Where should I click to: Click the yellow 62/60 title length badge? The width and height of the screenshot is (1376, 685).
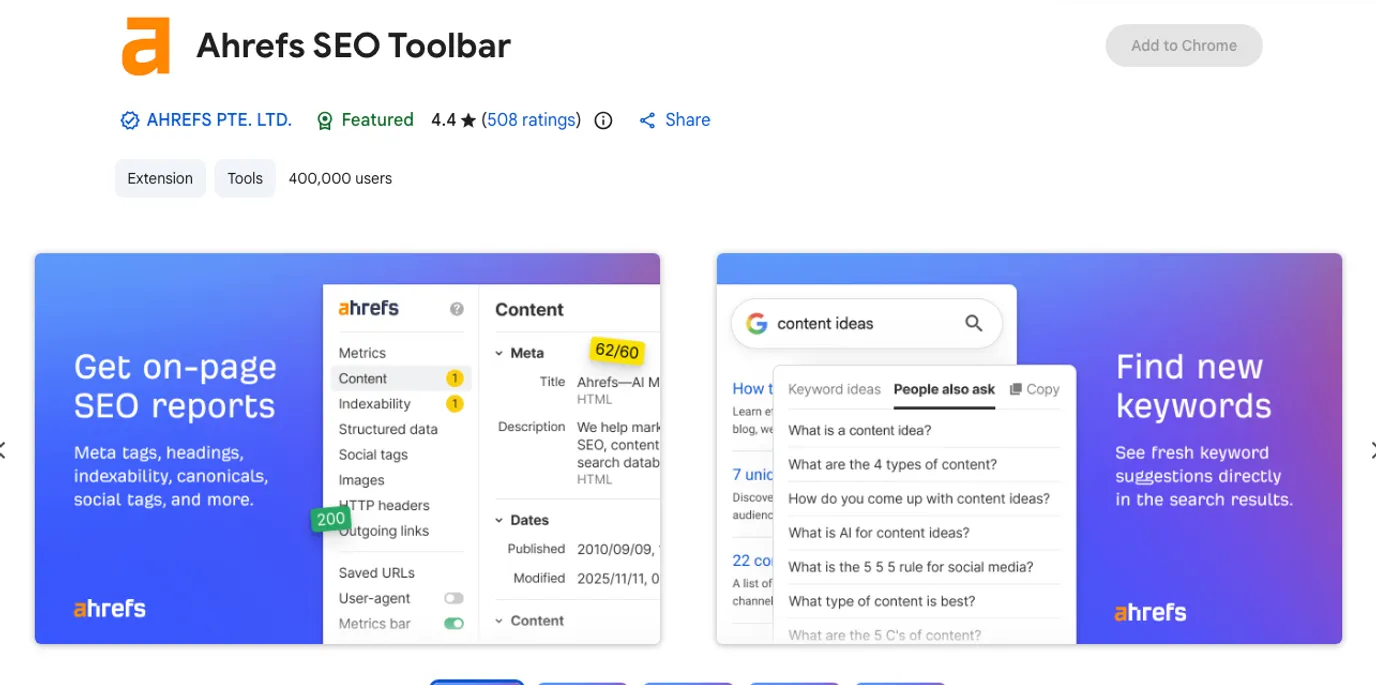pyautogui.click(x=617, y=351)
